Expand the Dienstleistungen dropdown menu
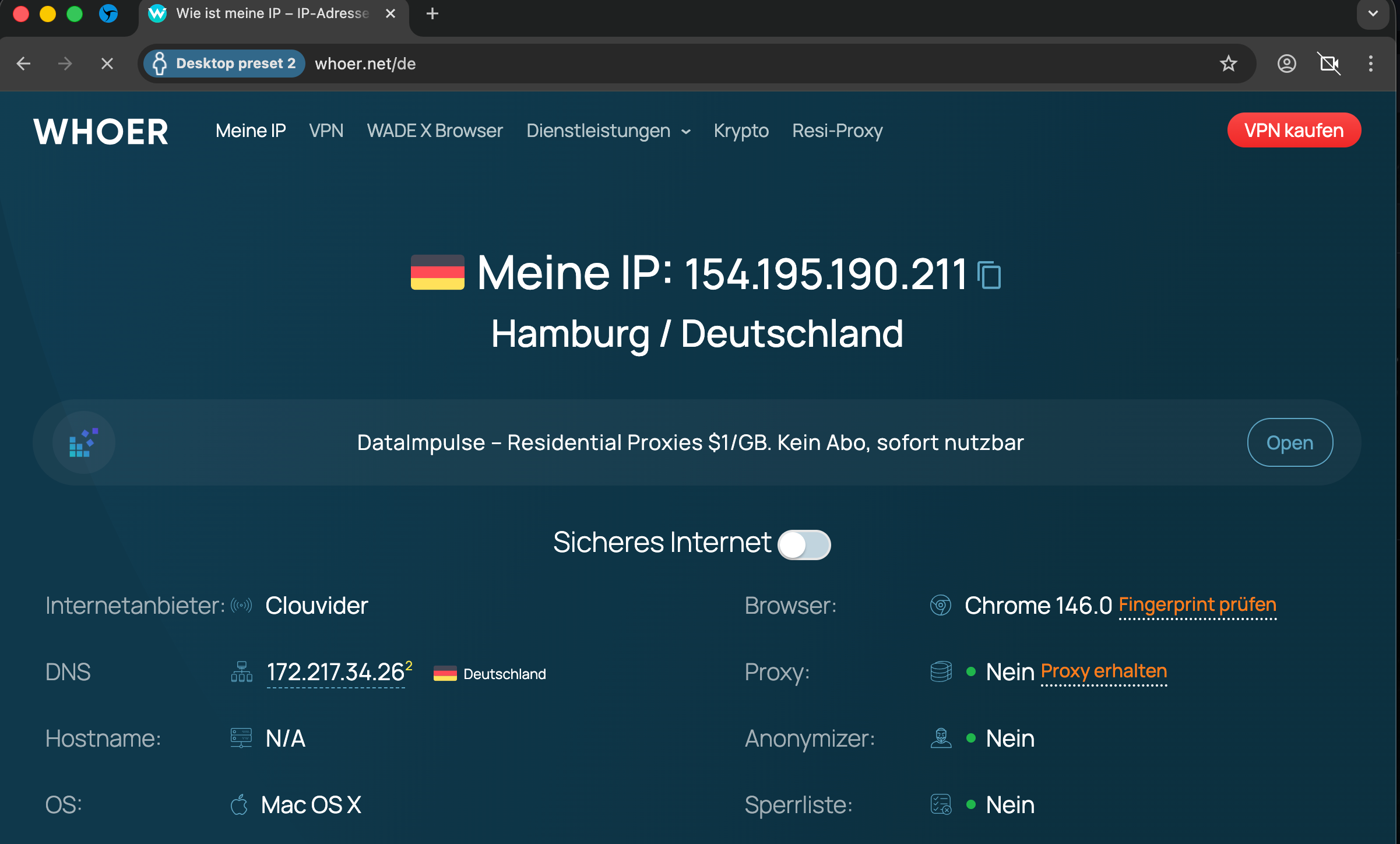The image size is (1400, 844). pos(608,131)
